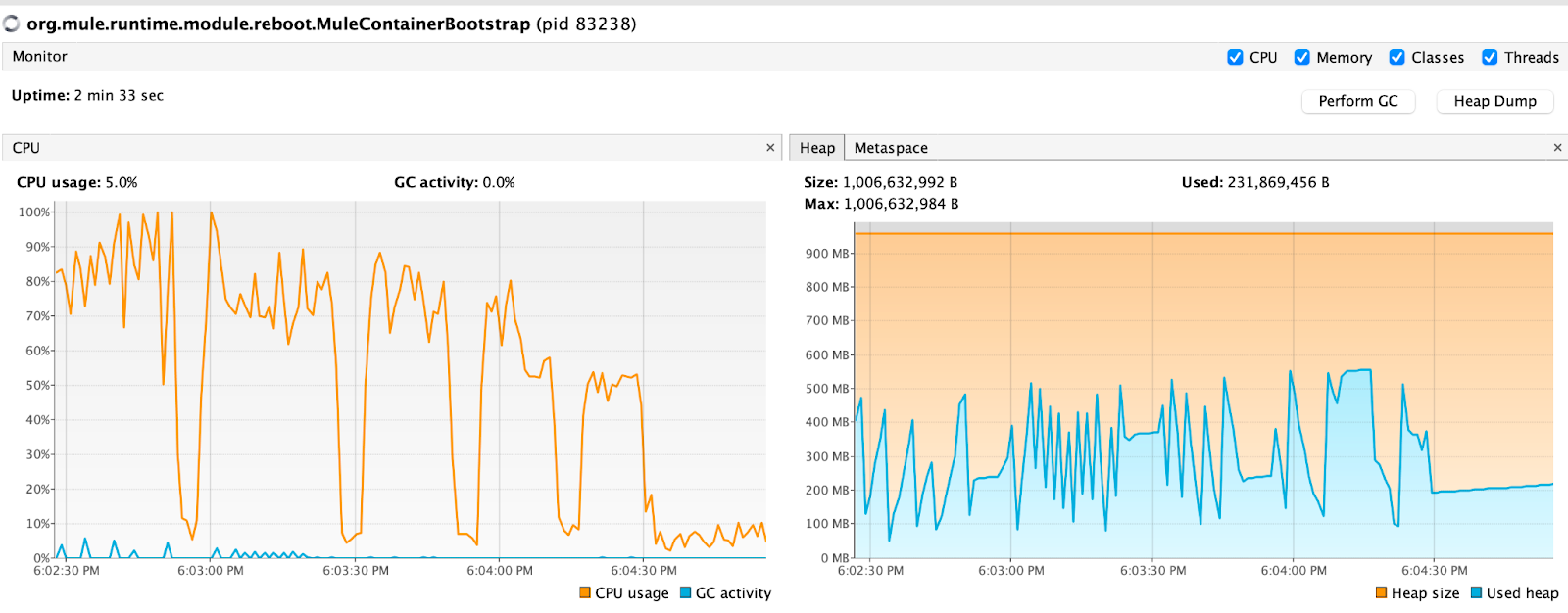Click the Heap Dump button
Screen dimensions: 1568x613
click(1494, 101)
